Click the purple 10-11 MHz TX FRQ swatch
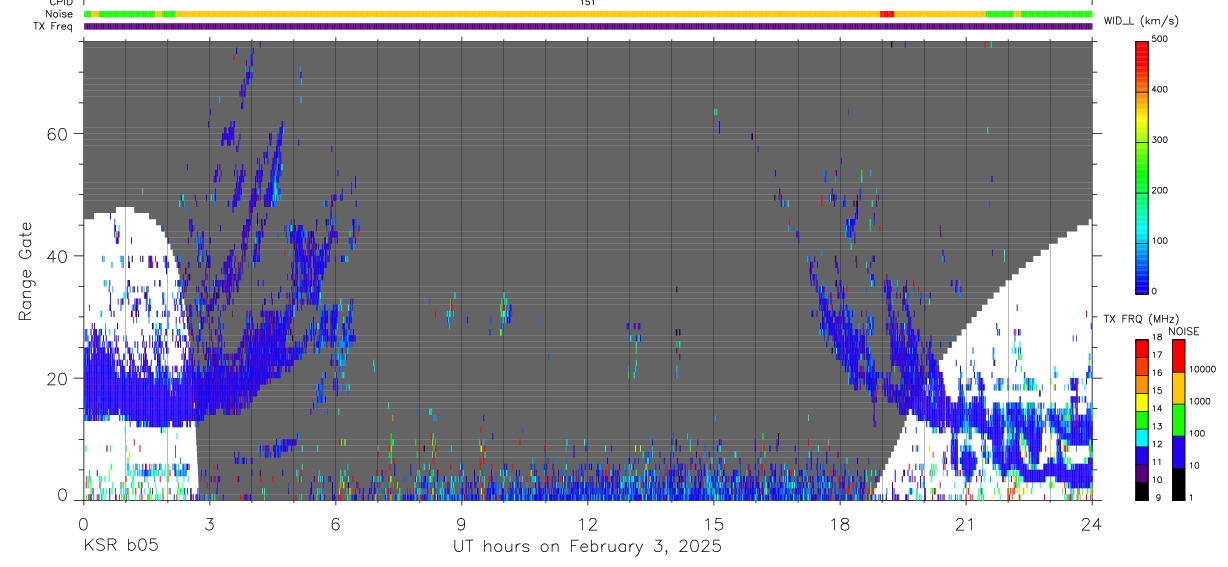 pyautogui.click(x=1142, y=473)
